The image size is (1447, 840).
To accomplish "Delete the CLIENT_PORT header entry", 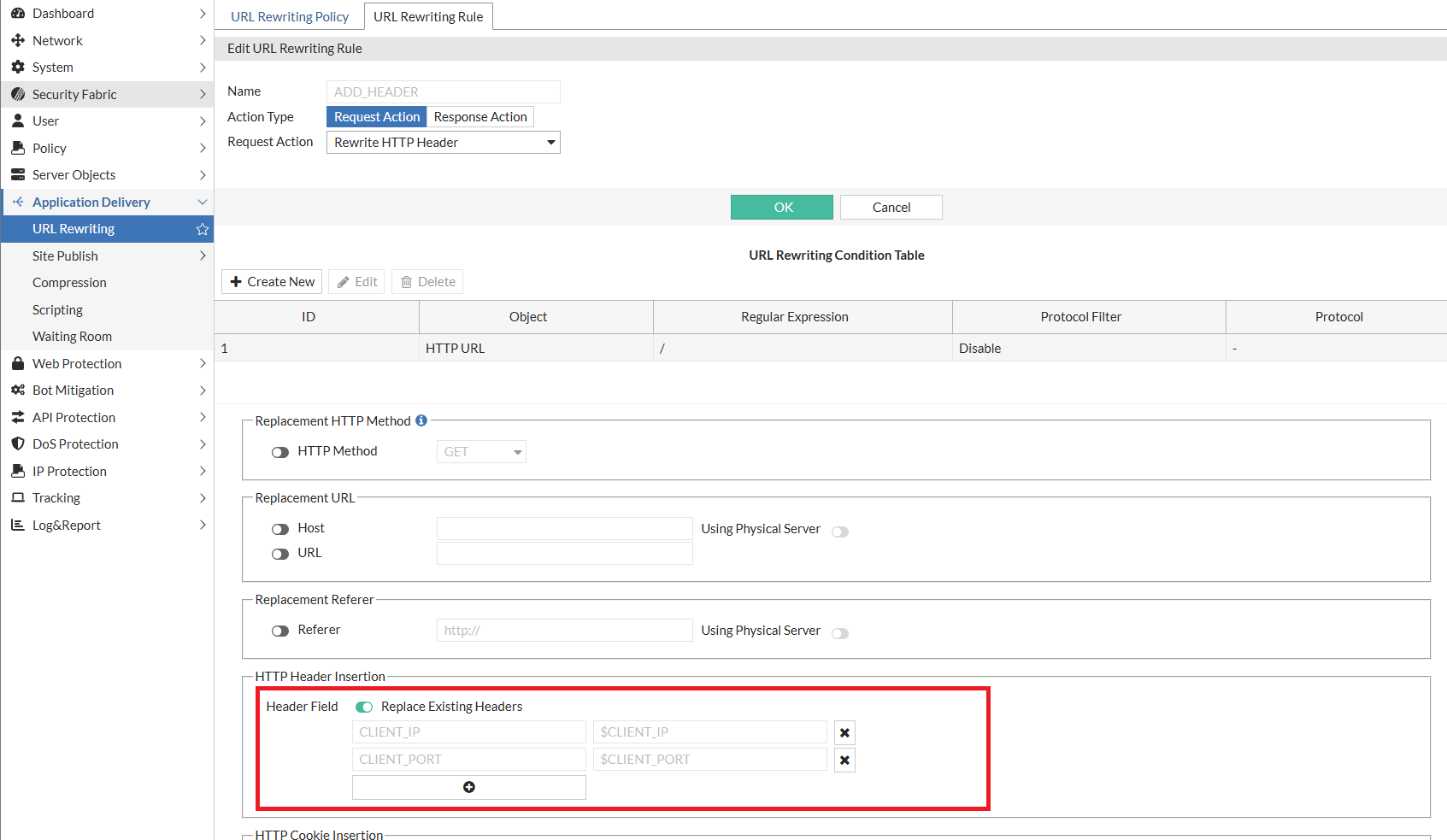I will point(844,760).
